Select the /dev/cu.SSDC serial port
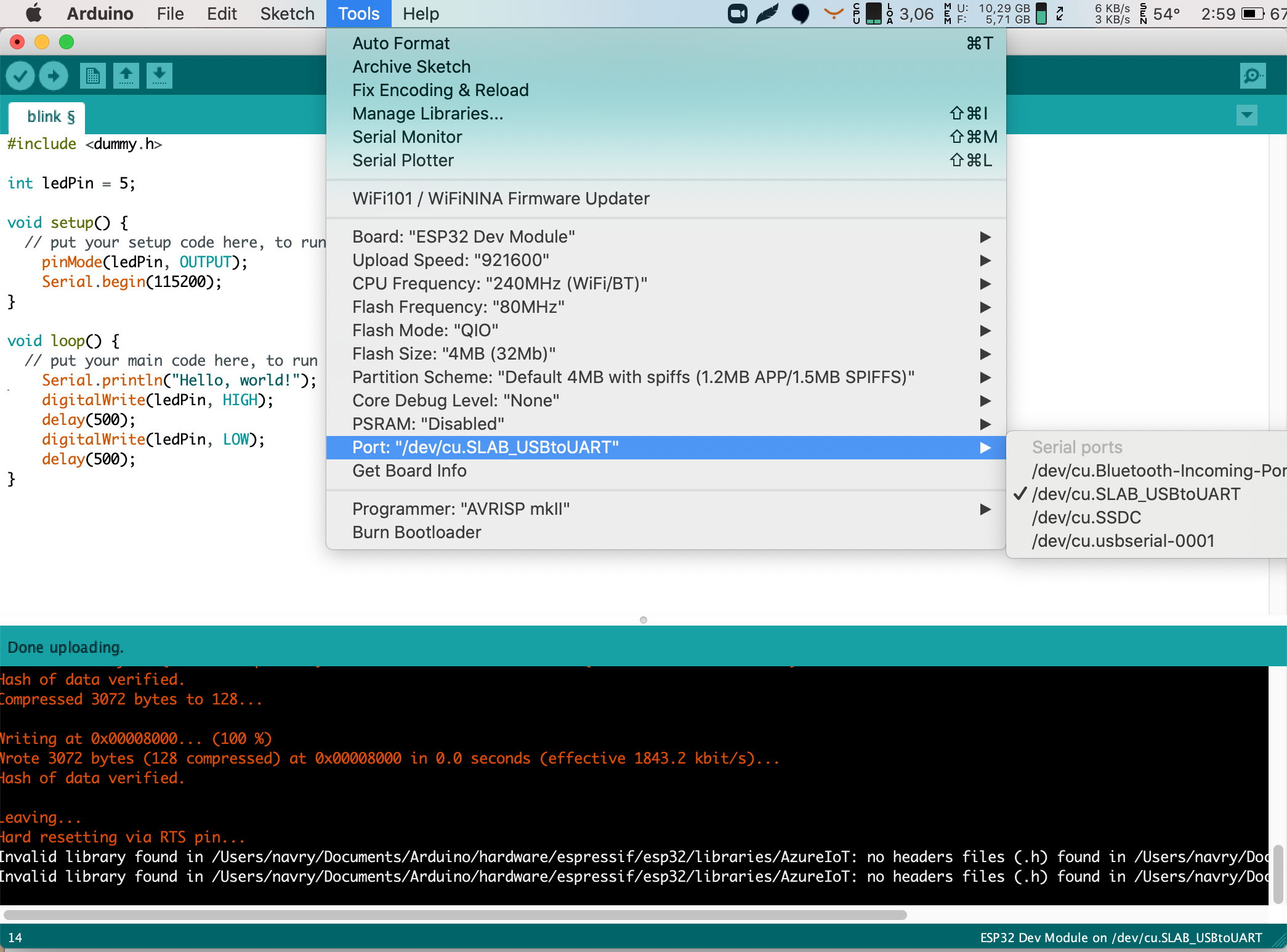 [1086, 517]
